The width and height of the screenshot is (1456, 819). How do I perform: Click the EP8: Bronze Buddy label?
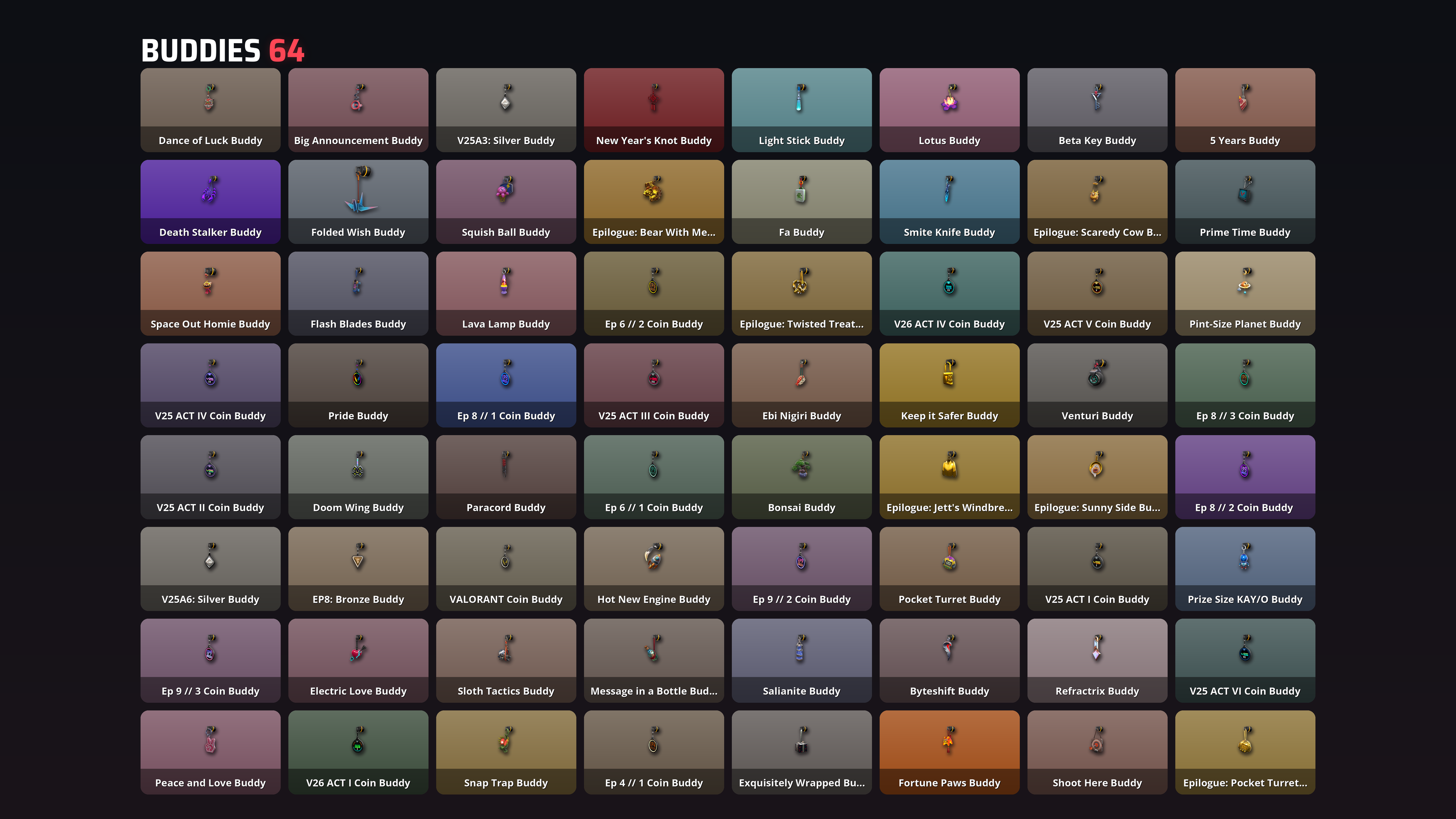click(x=358, y=599)
